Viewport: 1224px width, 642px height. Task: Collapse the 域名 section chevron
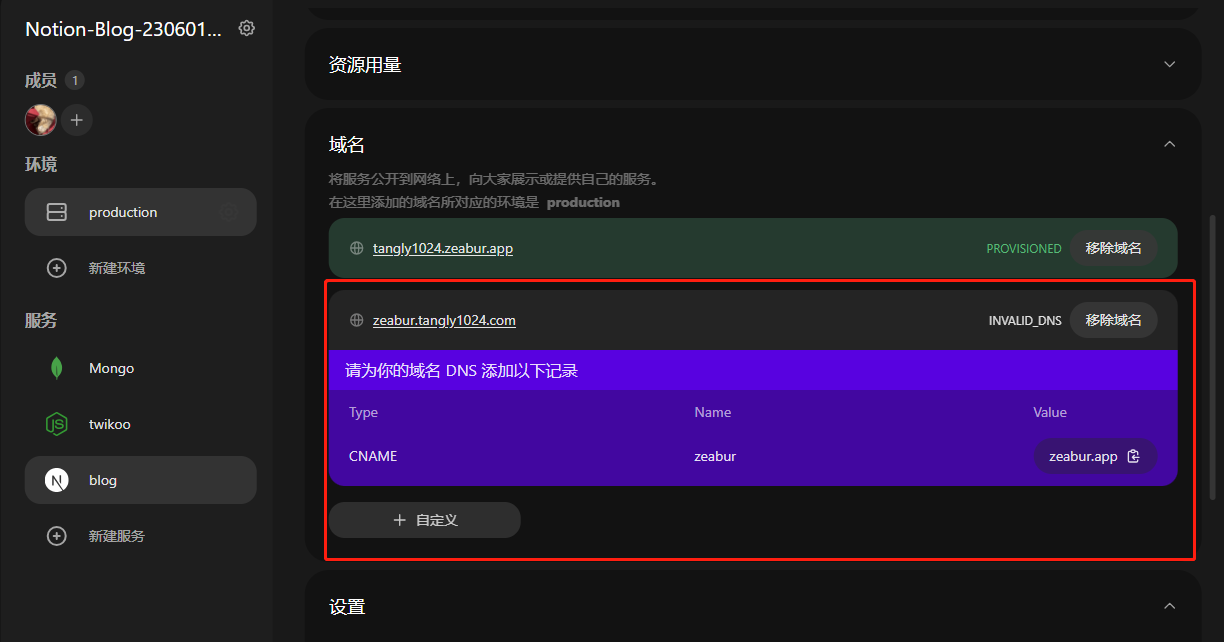coord(1170,145)
